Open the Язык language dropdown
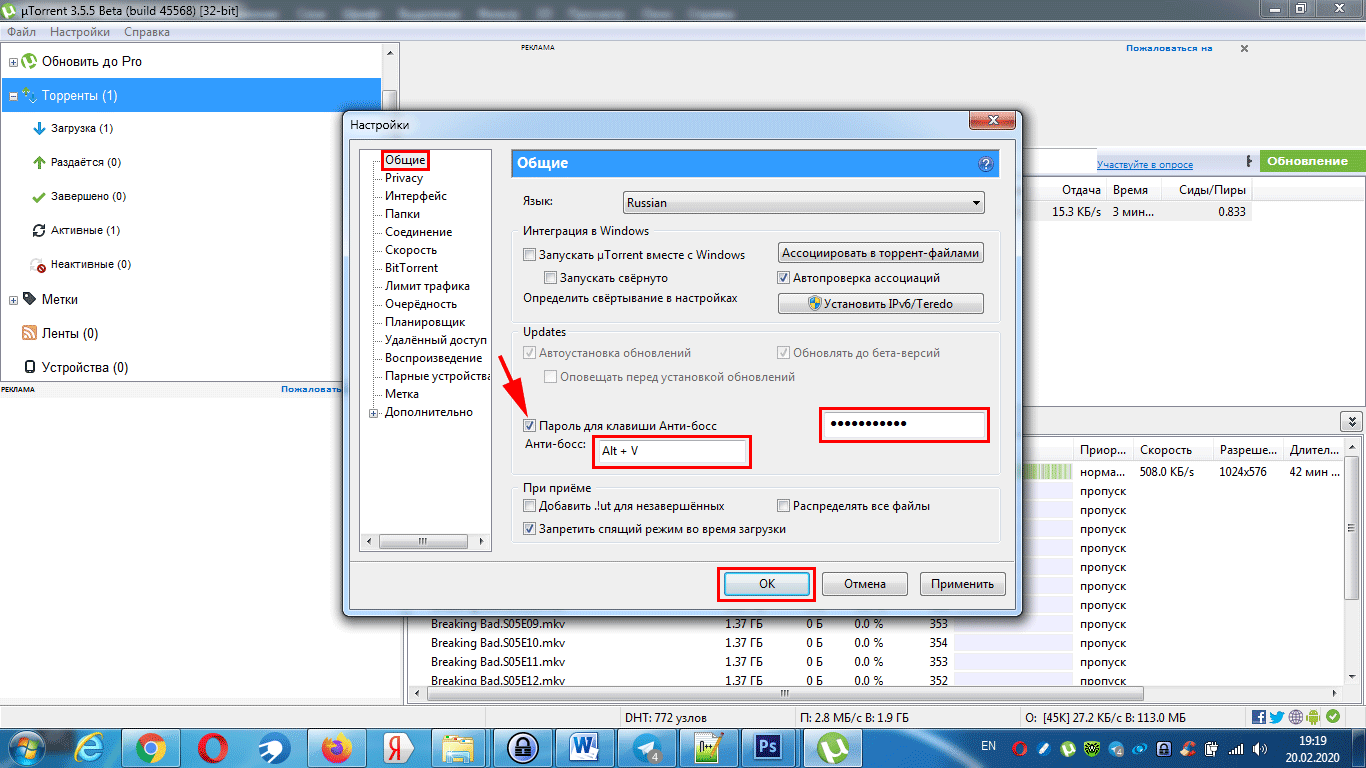Image resolution: width=1366 pixels, height=768 pixels. click(x=803, y=203)
